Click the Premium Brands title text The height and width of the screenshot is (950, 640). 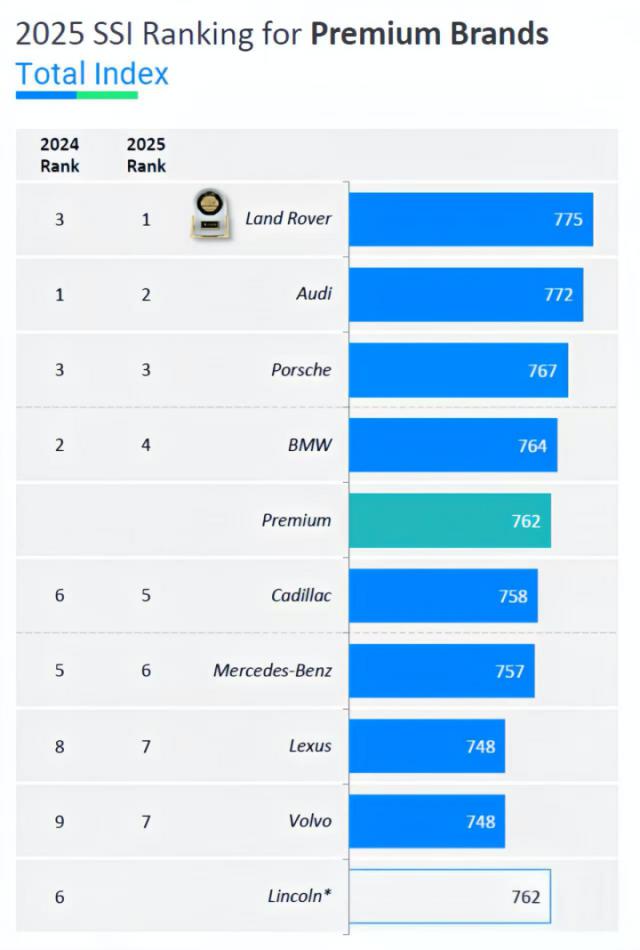[x=429, y=34]
